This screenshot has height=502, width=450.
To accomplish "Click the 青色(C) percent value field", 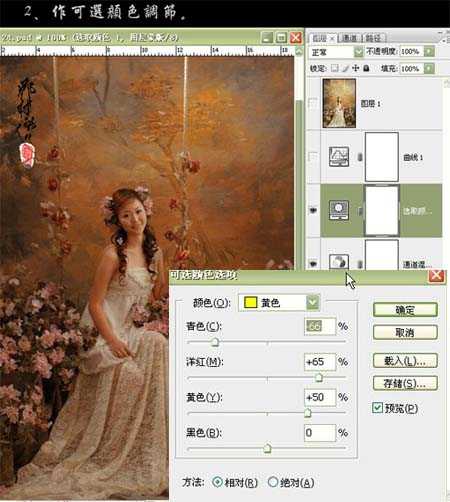I will (320, 326).
